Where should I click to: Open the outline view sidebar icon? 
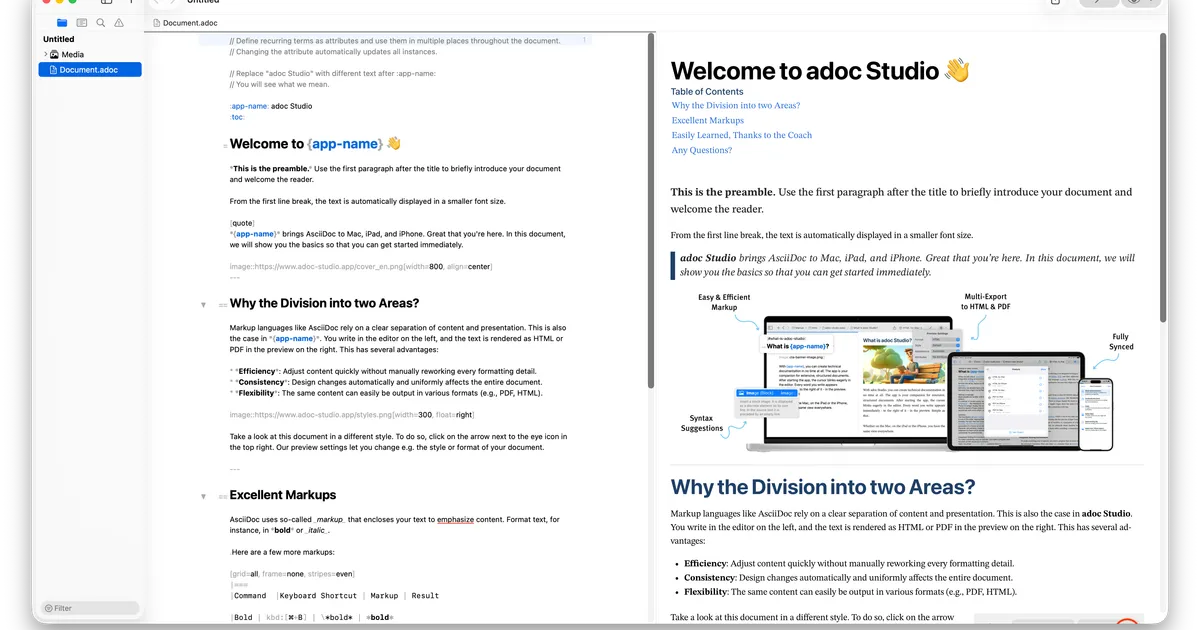click(x=82, y=22)
